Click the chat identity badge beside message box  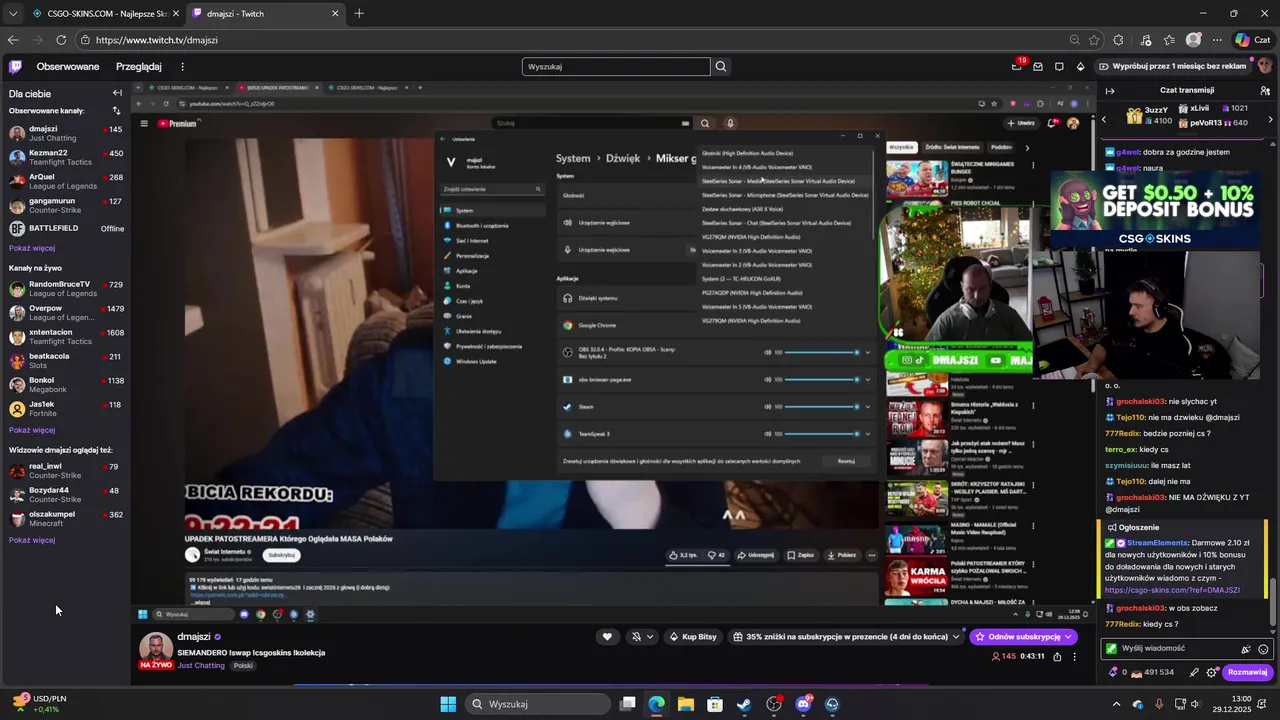(x=1110, y=649)
